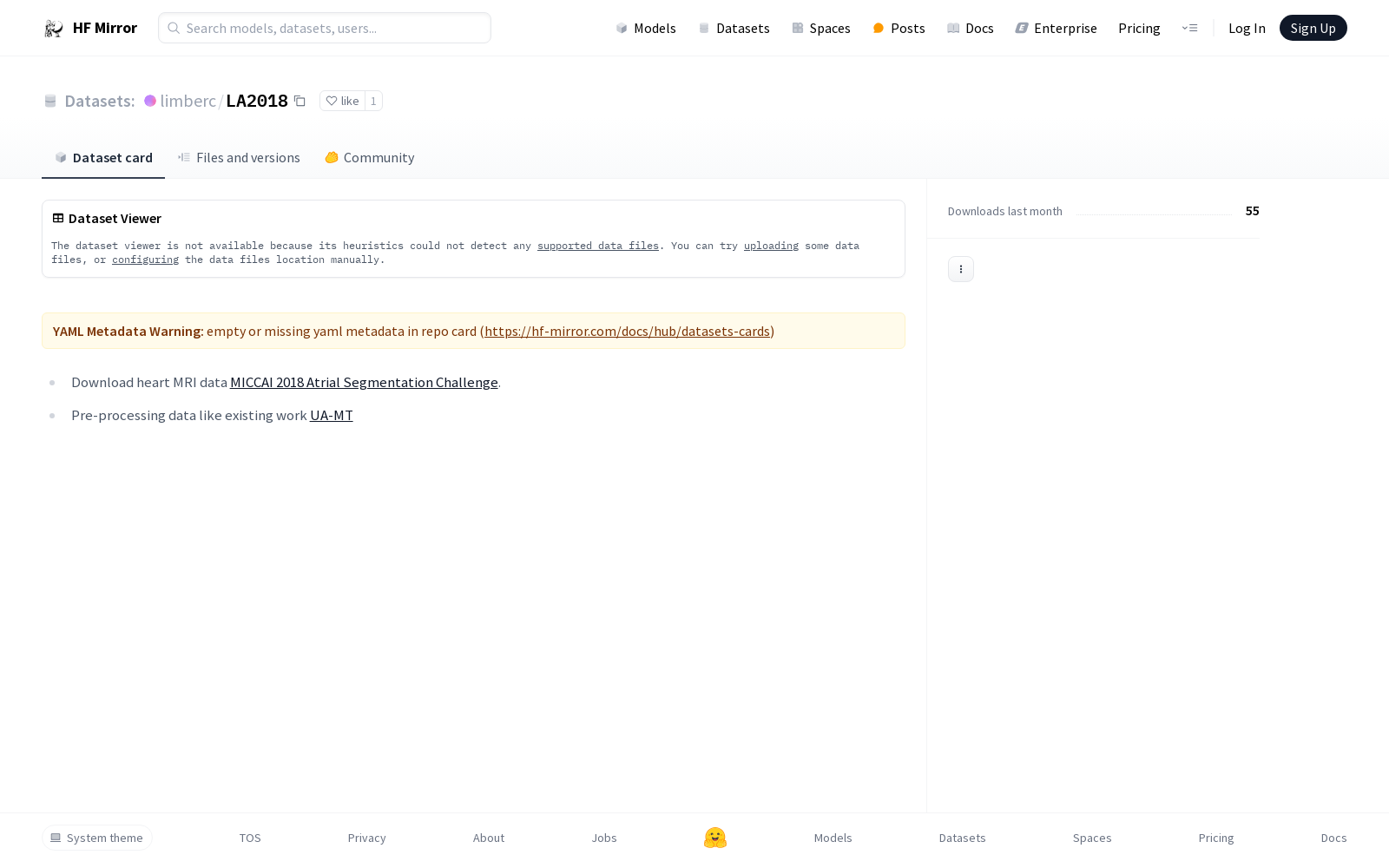The image size is (1389, 868).
Task: Open Enterprise in the top navigation
Action: click(x=1056, y=28)
